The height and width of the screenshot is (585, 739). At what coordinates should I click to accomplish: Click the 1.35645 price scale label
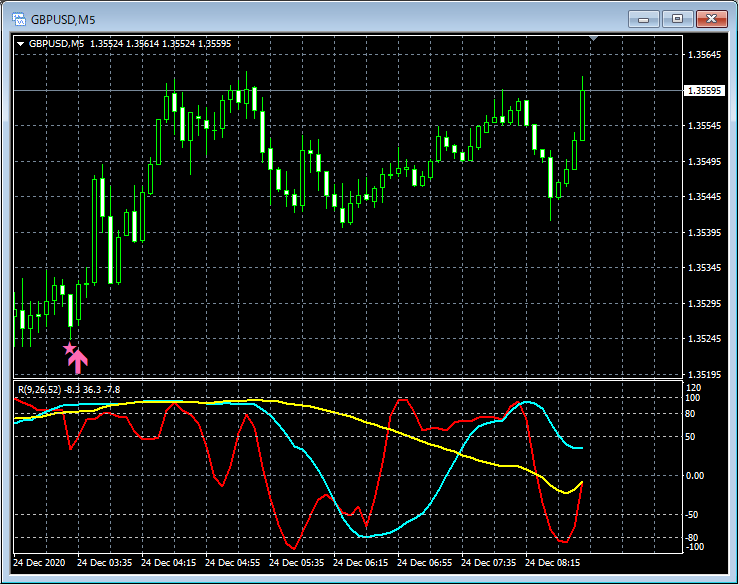(x=704, y=55)
